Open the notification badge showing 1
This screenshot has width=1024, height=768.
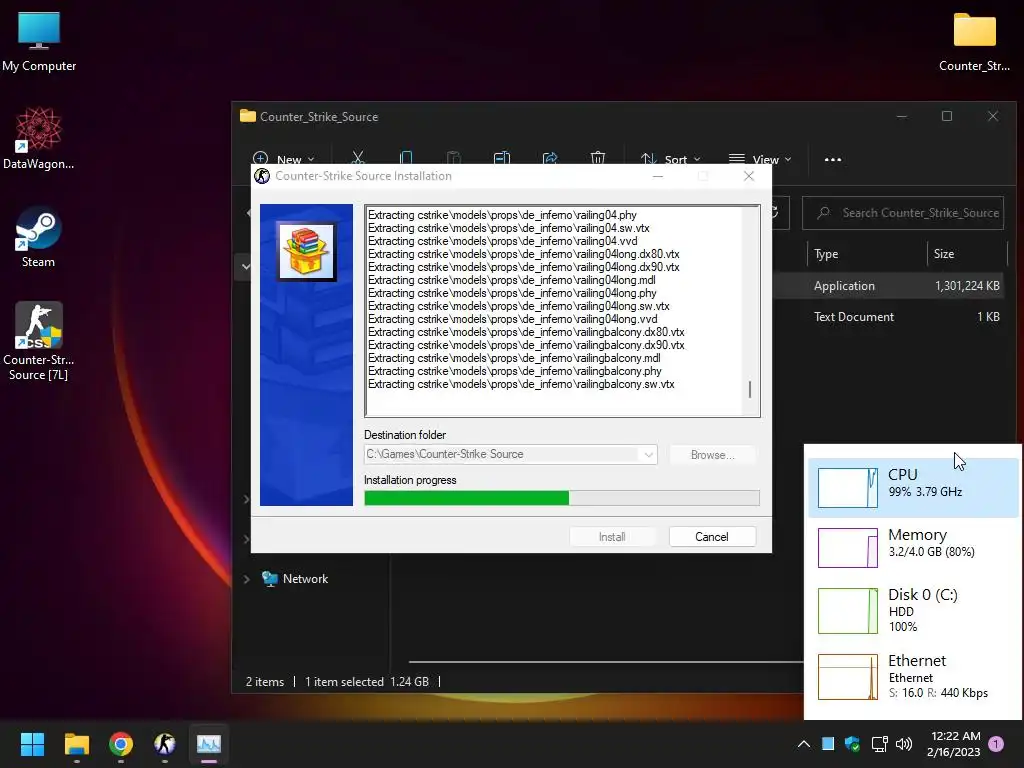[996, 744]
